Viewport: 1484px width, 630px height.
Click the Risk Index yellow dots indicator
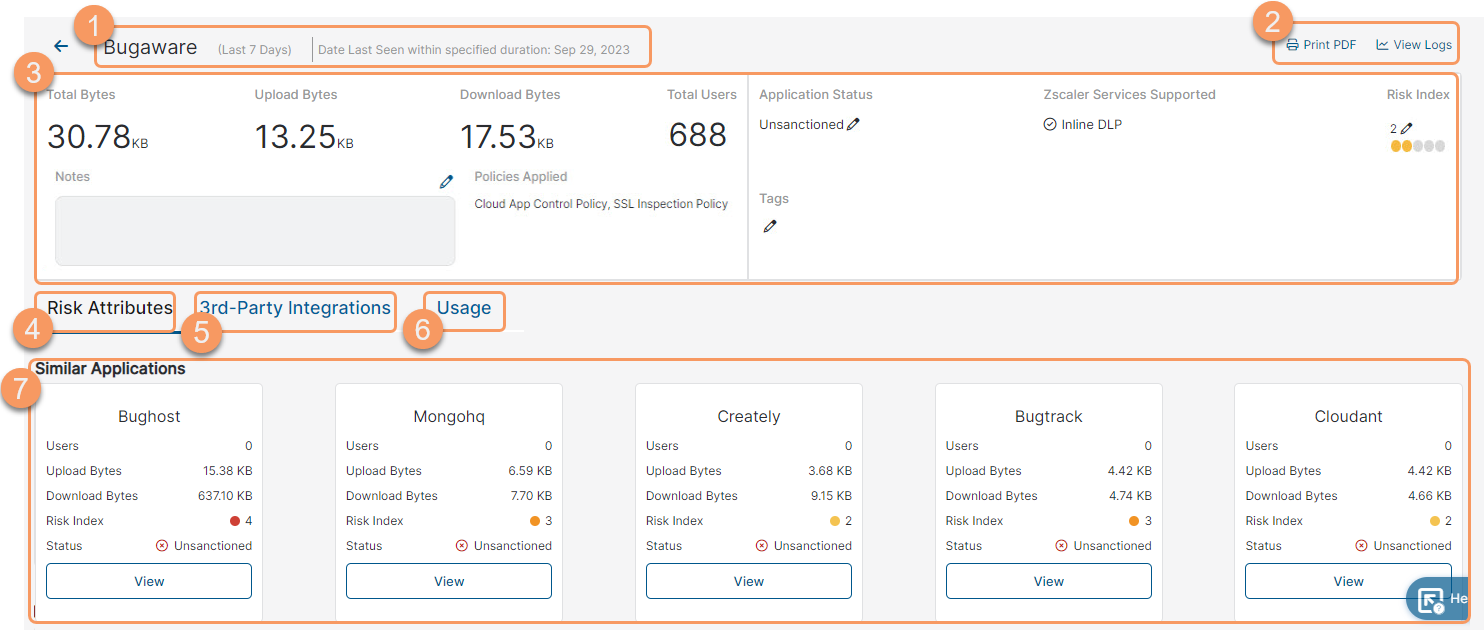pos(1417,146)
